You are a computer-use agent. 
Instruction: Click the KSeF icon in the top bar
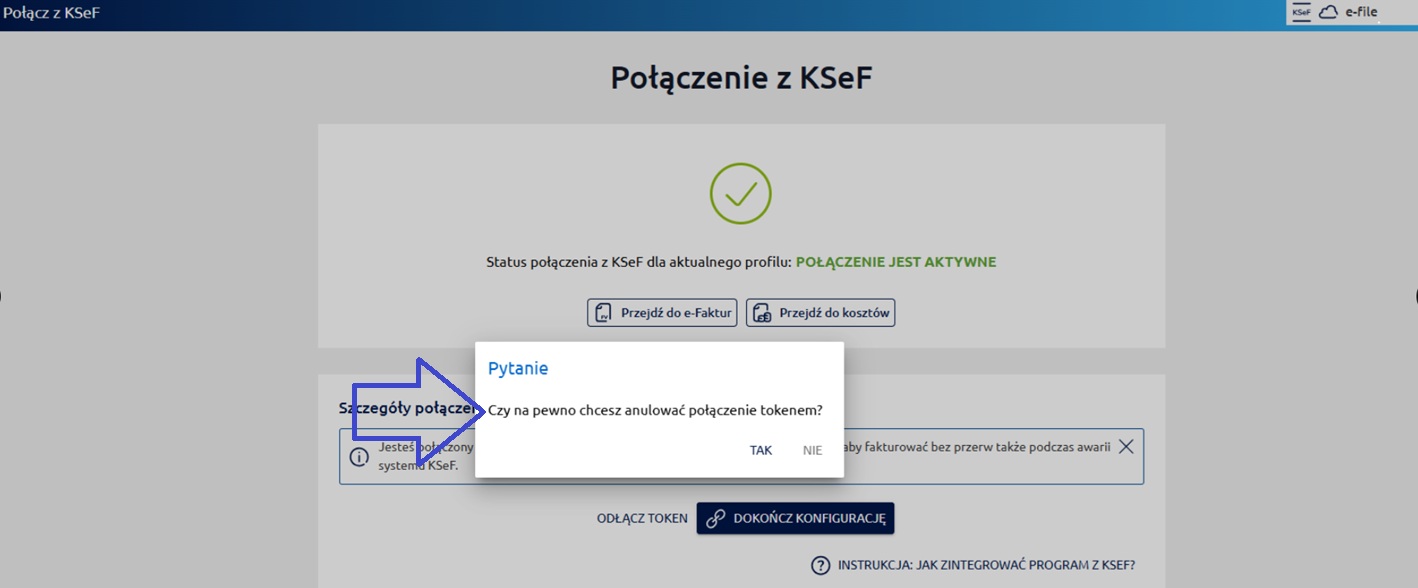1301,12
